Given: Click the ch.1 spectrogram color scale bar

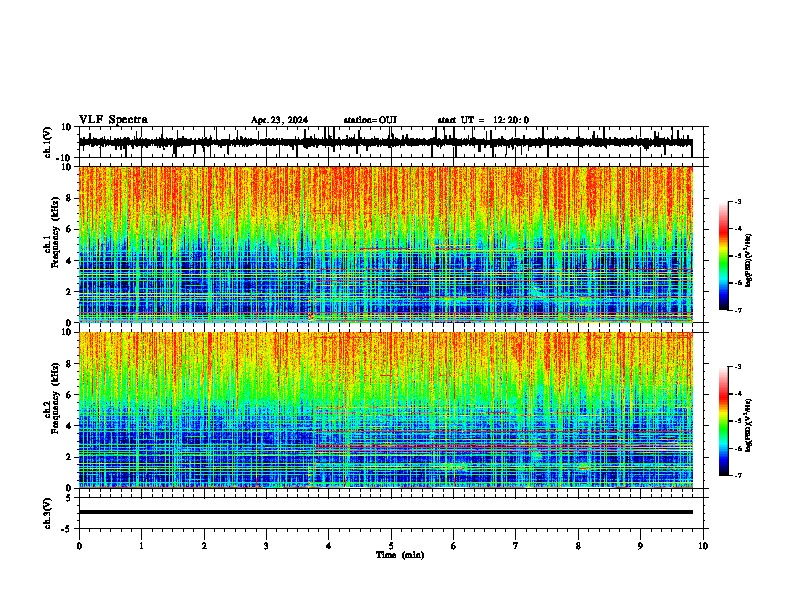Looking at the screenshot, I should pos(723,256).
